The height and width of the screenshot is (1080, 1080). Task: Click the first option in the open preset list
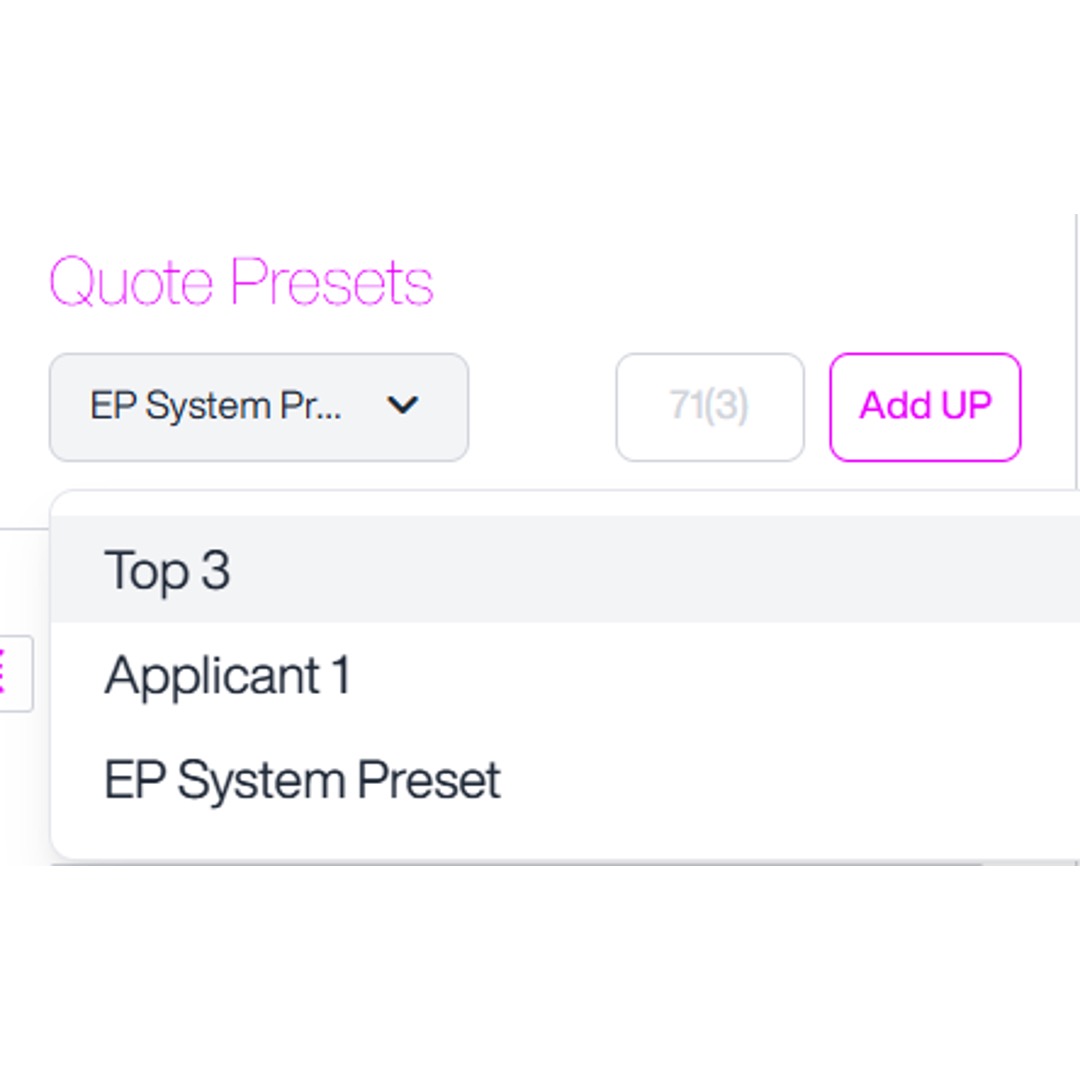pyautogui.click(x=168, y=570)
